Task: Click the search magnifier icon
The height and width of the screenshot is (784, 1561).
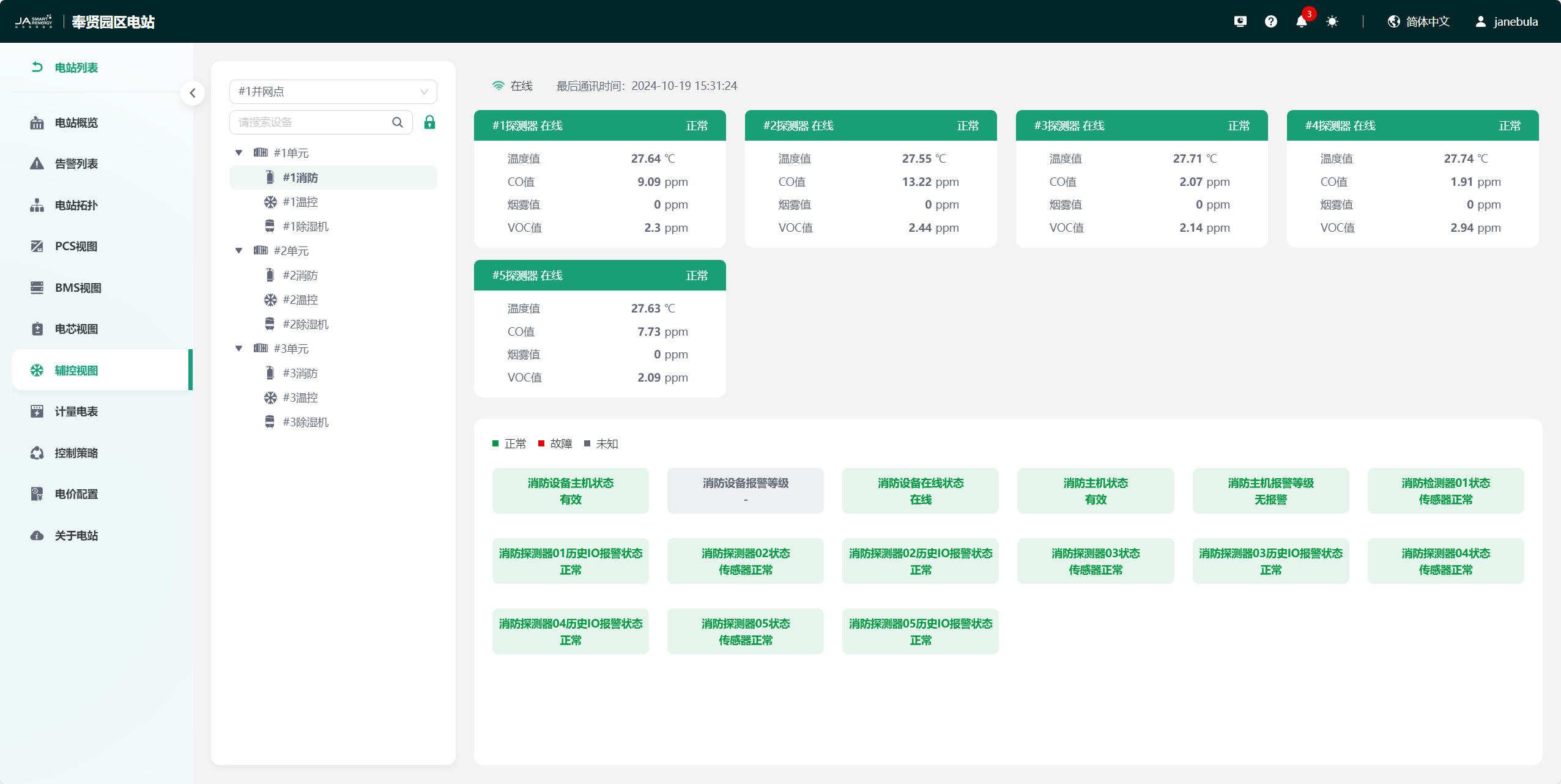Action: pos(398,122)
